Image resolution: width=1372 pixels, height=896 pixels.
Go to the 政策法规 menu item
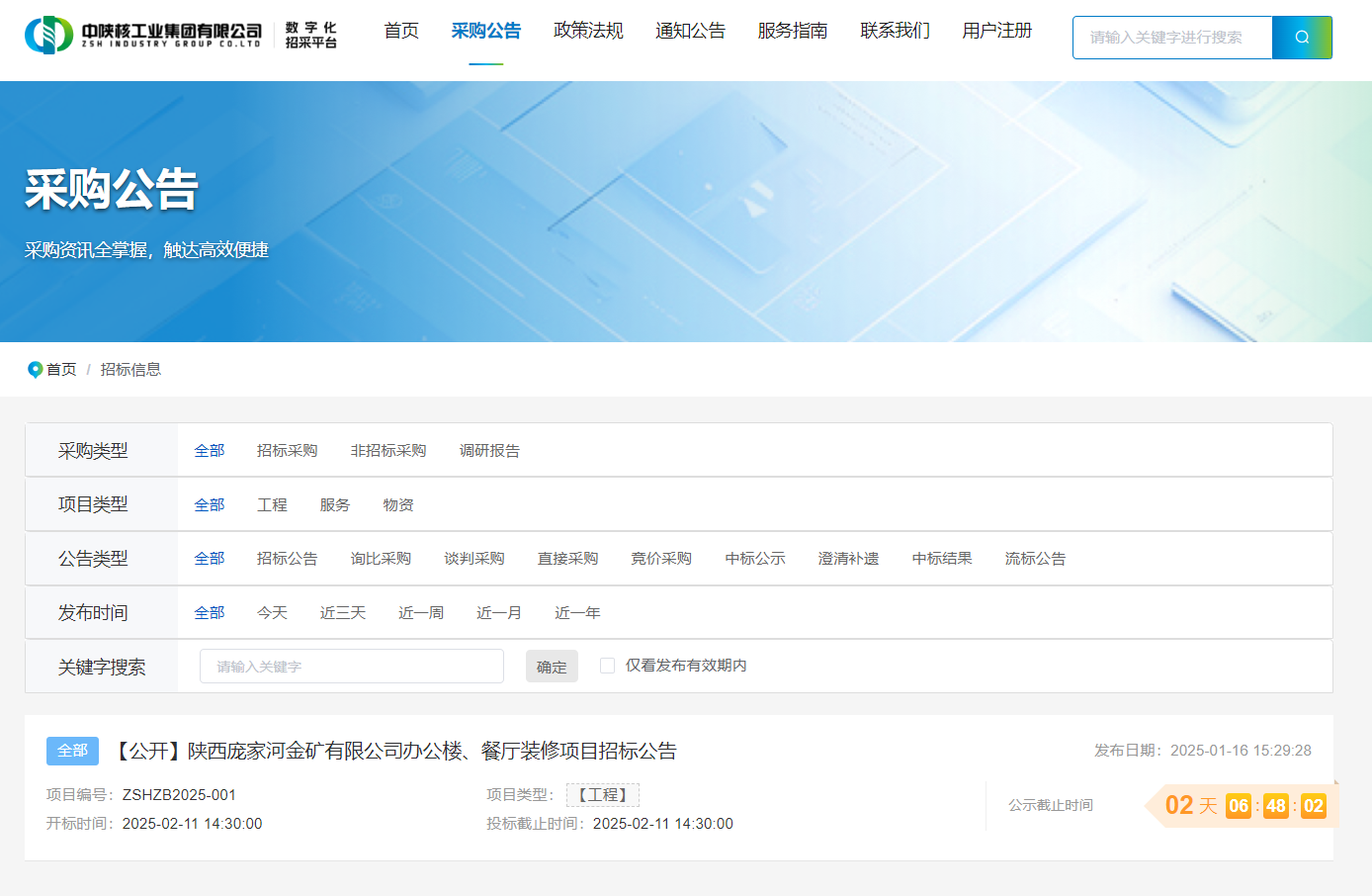(x=588, y=32)
